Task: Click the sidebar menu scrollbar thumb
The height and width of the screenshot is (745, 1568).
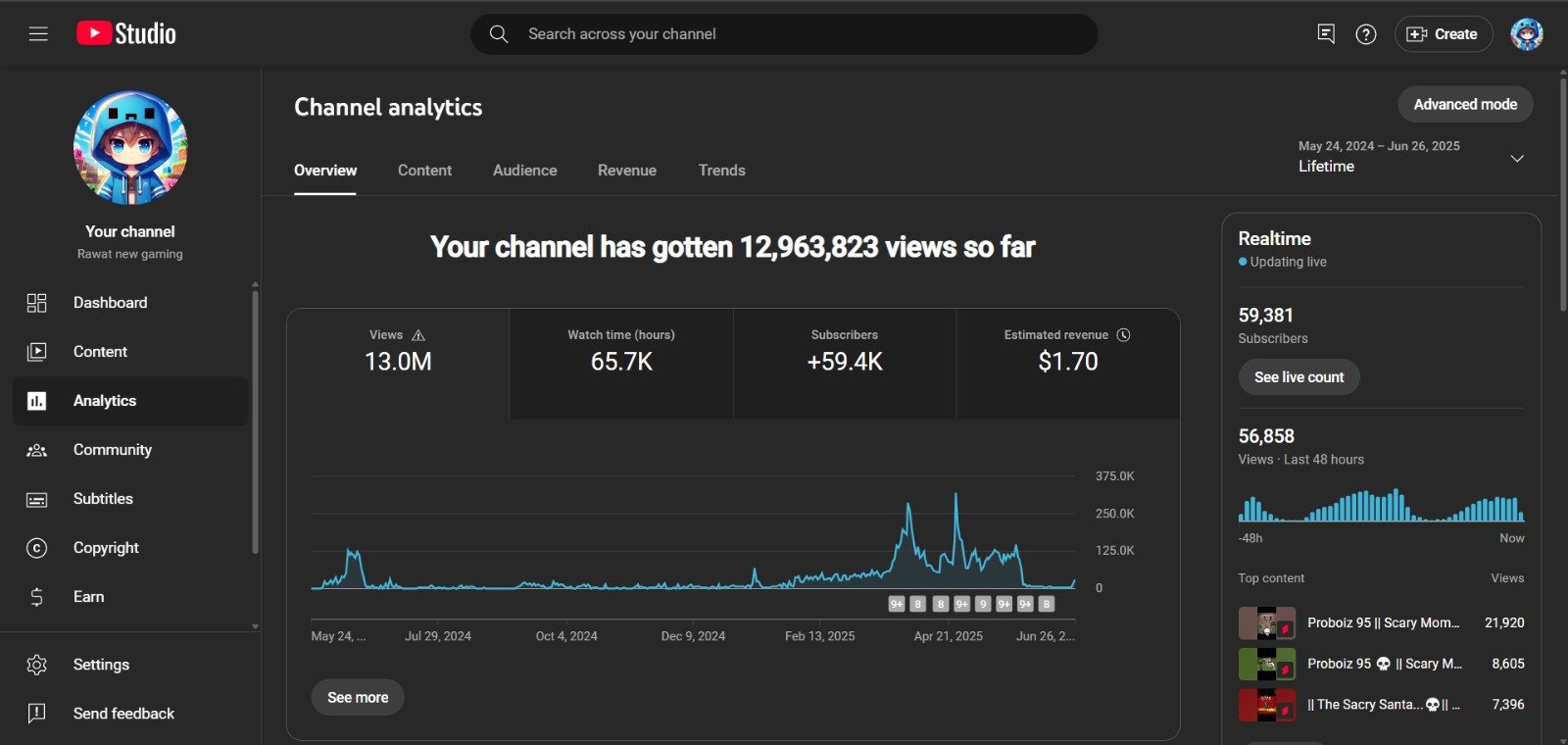Action: click(x=255, y=422)
